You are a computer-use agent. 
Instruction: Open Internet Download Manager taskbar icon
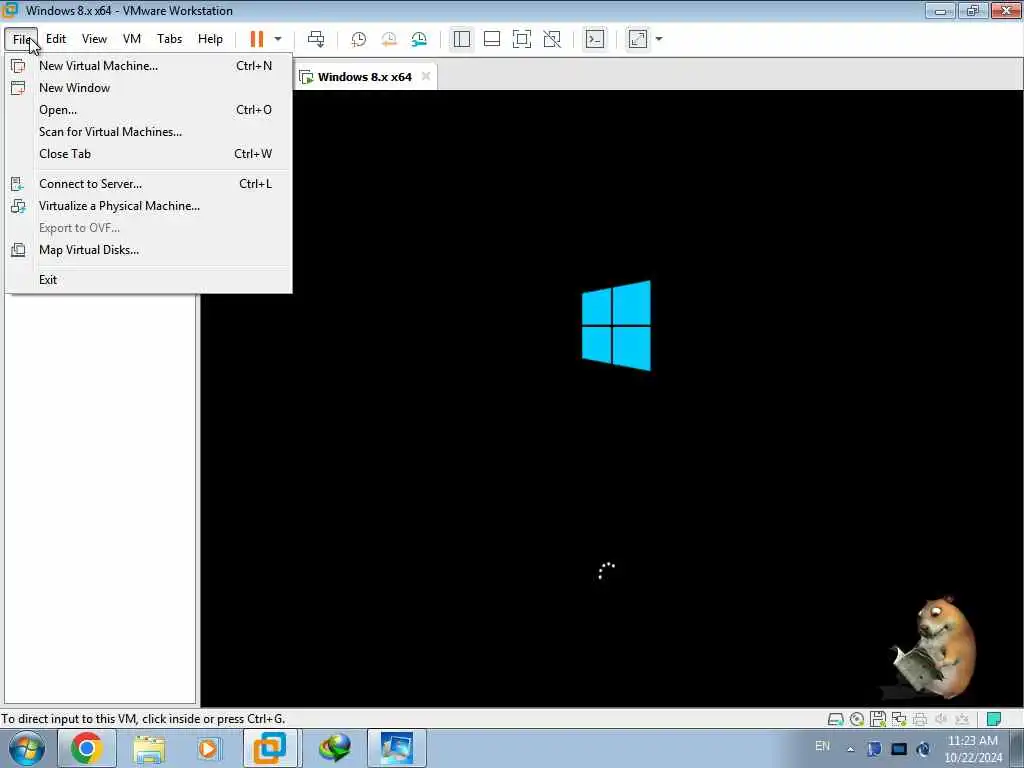pos(334,748)
